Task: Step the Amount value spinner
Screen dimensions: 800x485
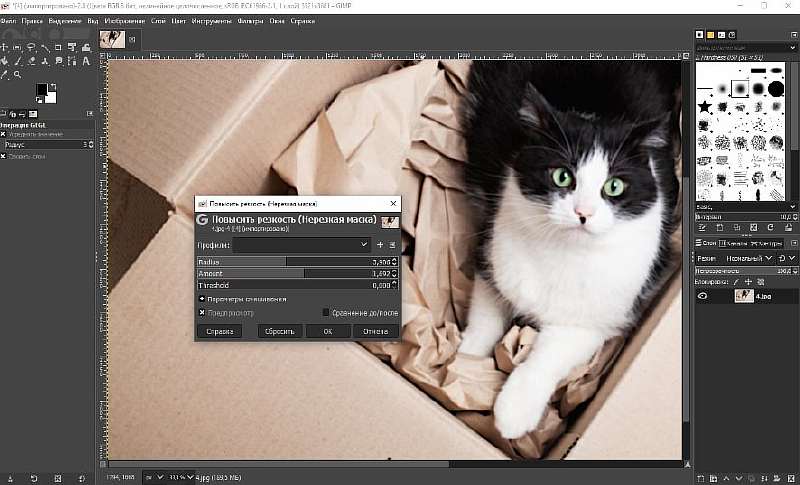Action: point(394,273)
